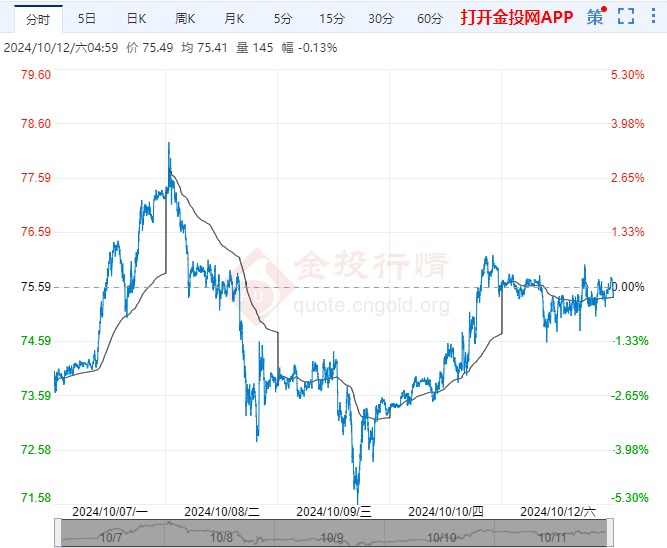Viewport: 667px width, 548px height.
Task: Click the 0.00% percent axis label
Action: (x=627, y=287)
